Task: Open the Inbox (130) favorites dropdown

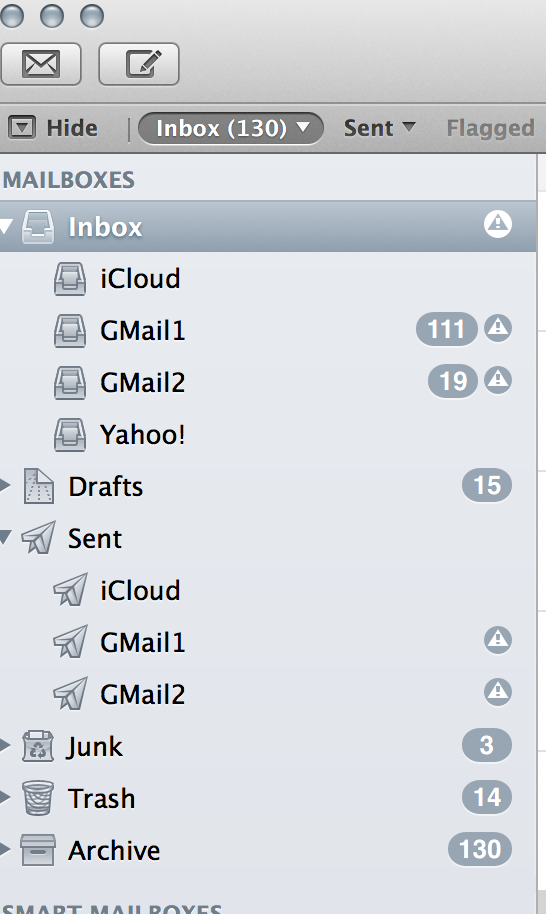Action: [x=231, y=128]
